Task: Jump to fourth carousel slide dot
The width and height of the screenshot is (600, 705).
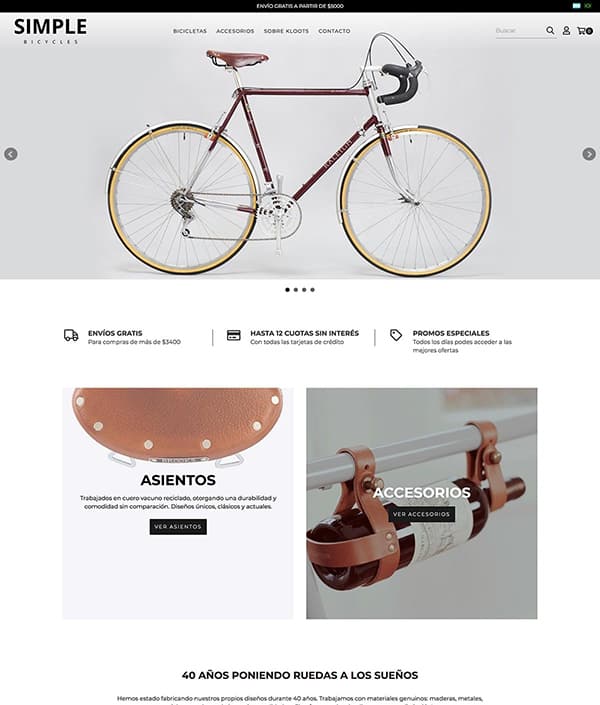Action: tap(313, 290)
